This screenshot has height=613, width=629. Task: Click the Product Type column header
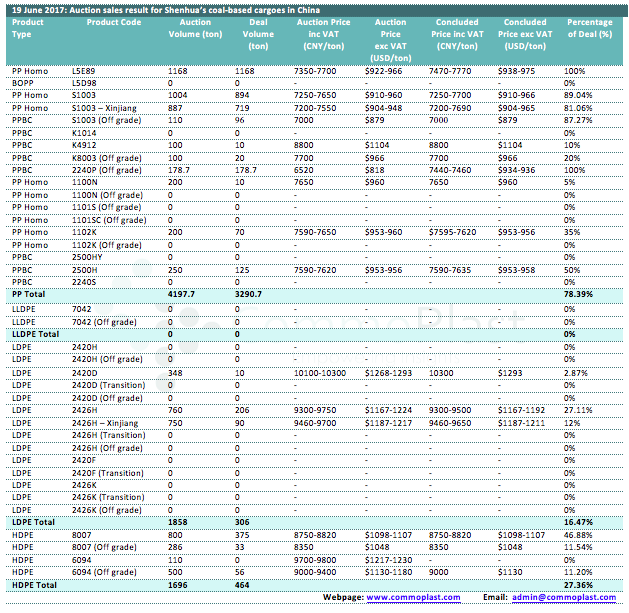coord(28,27)
